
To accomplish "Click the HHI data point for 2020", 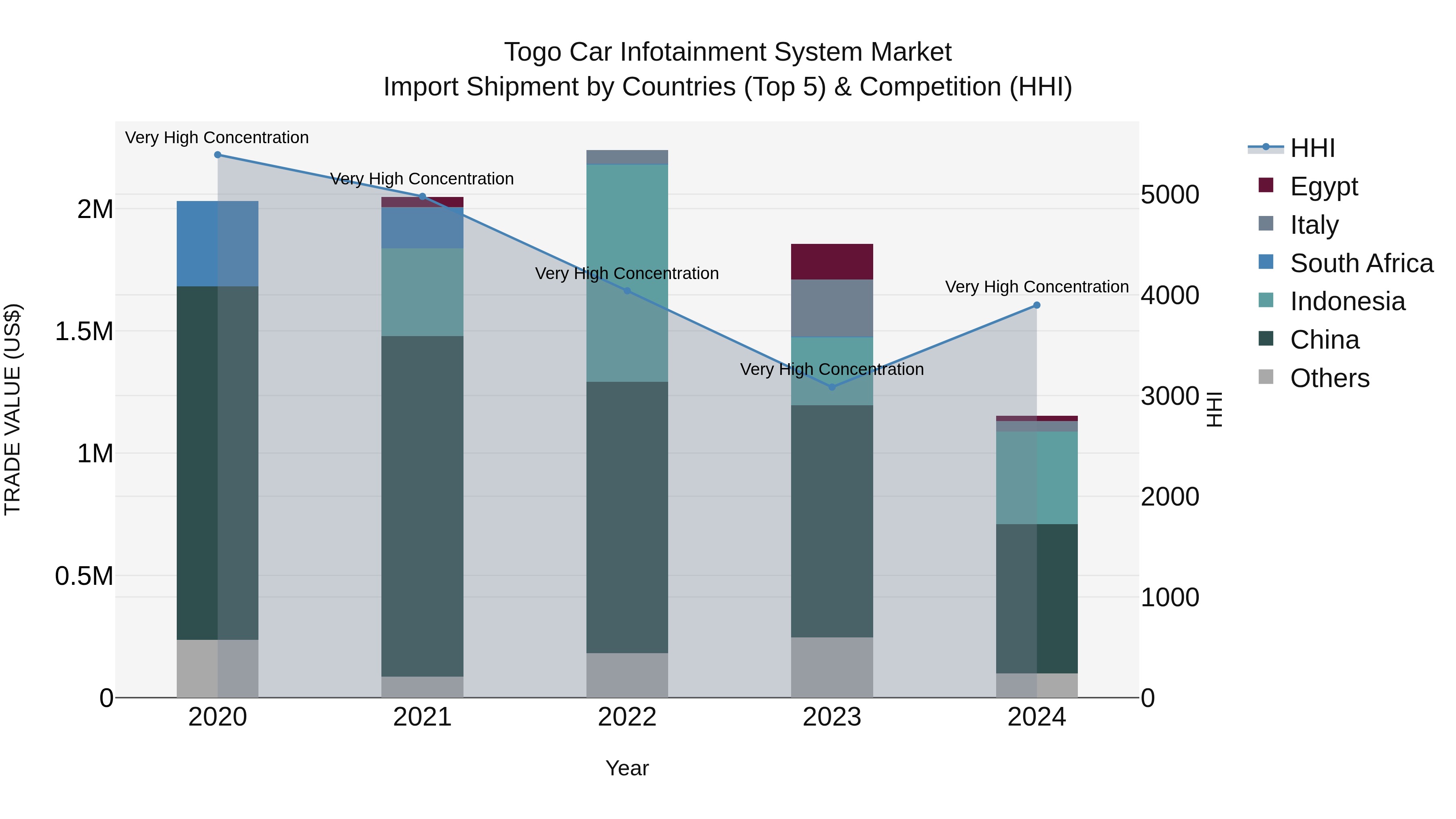I will point(218,155).
